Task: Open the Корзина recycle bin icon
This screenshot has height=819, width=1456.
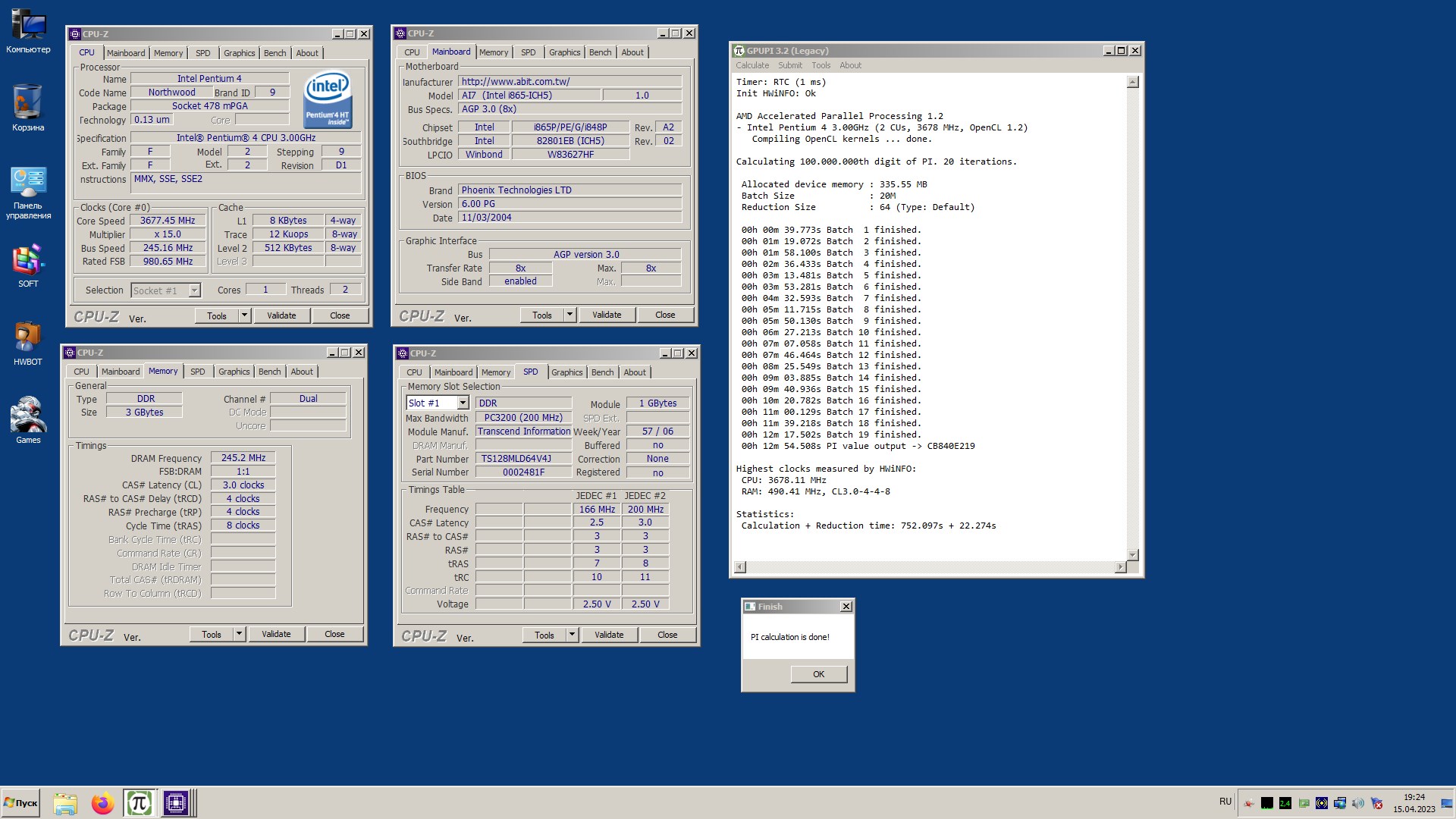Action: coord(28,108)
